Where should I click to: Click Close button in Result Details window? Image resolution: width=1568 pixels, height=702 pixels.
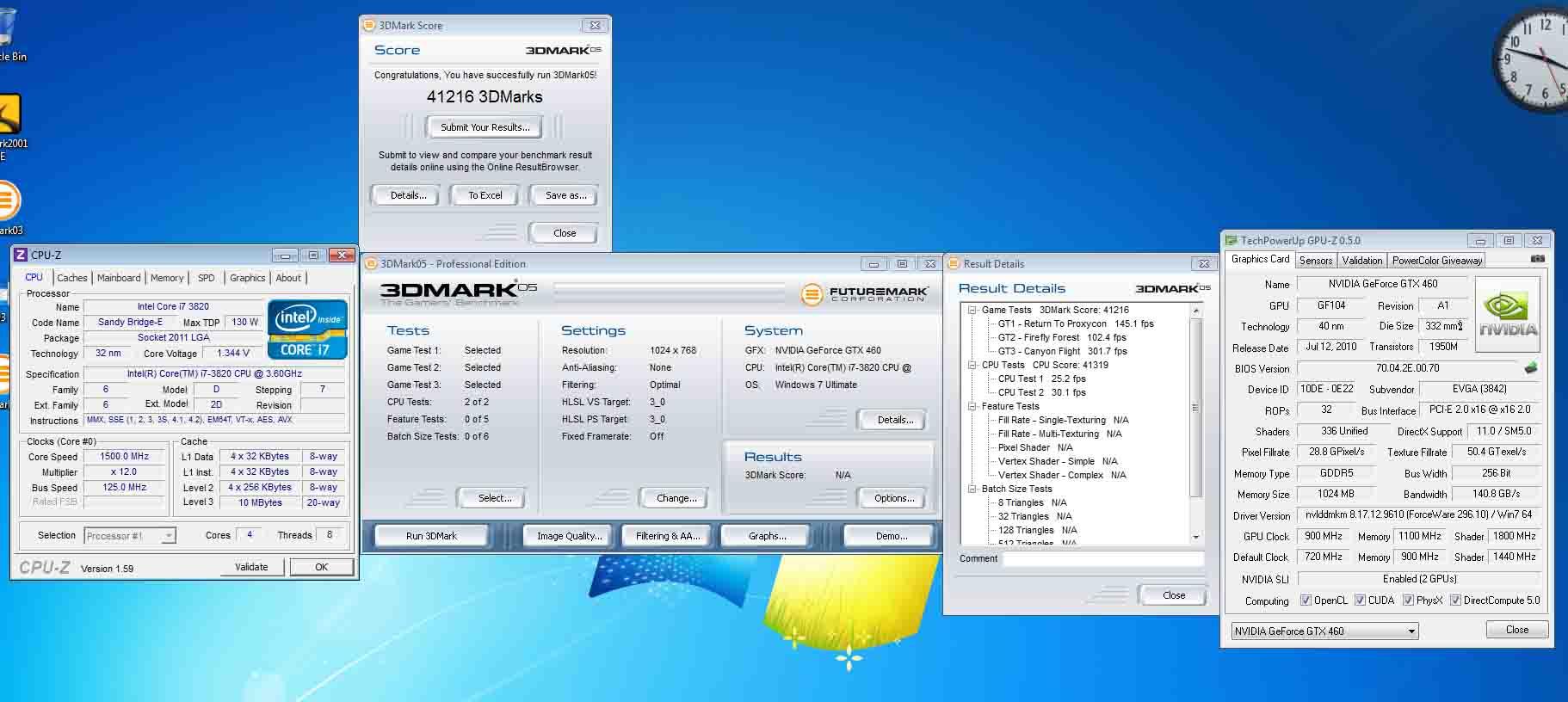[x=1173, y=595]
